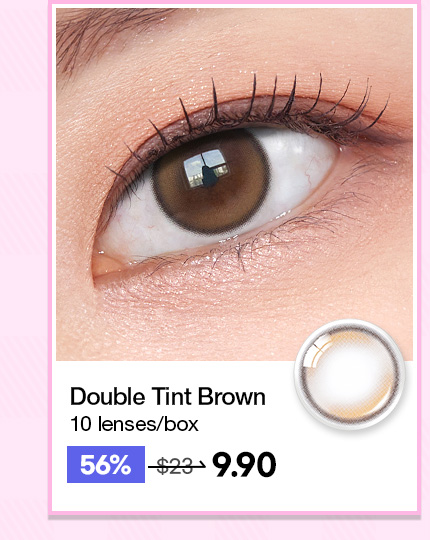Select the 9.90 sale price
This screenshot has height=540, width=430.
(244, 465)
